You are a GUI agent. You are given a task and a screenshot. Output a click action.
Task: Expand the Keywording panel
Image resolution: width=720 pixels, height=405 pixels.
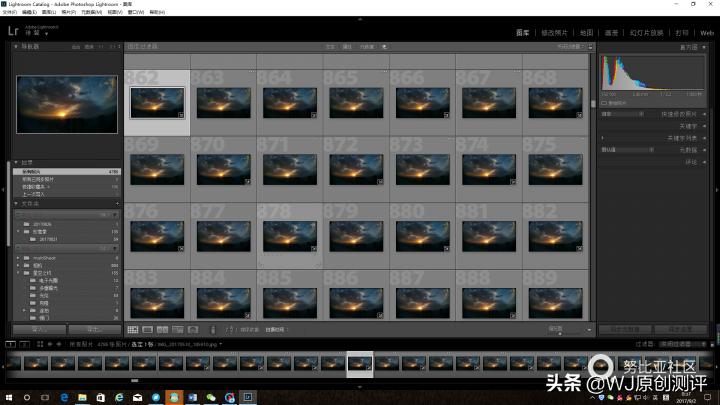[x=705, y=126]
